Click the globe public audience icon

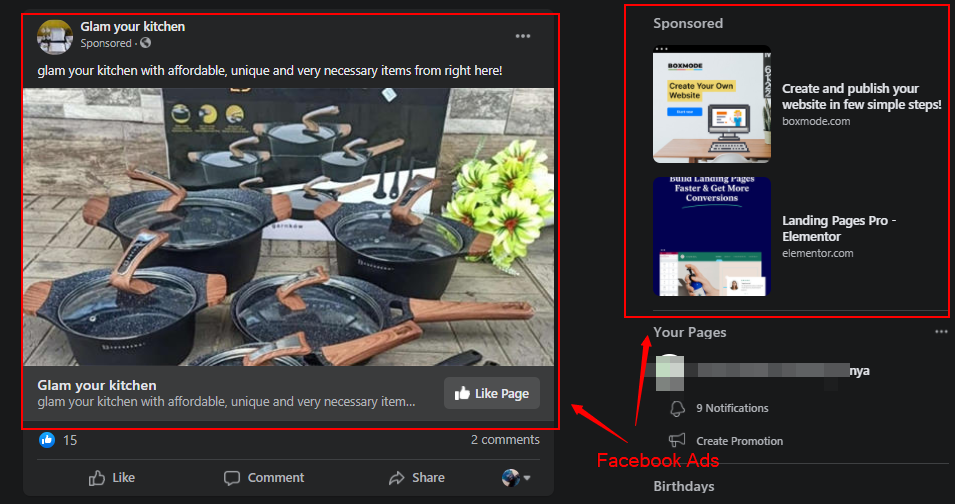(145, 43)
